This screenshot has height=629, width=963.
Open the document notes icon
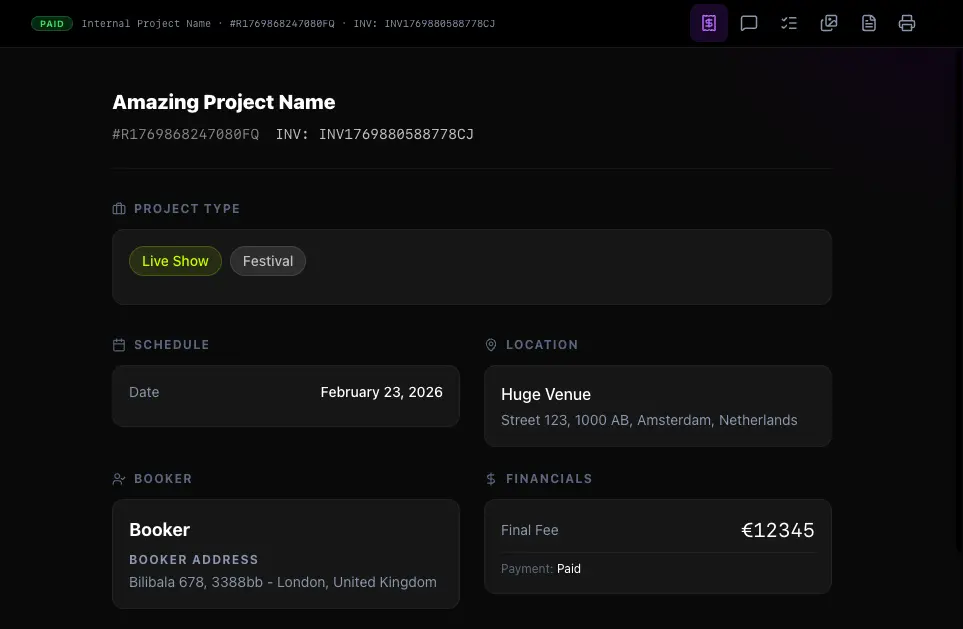pyautogui.click(x=868, y=23)
